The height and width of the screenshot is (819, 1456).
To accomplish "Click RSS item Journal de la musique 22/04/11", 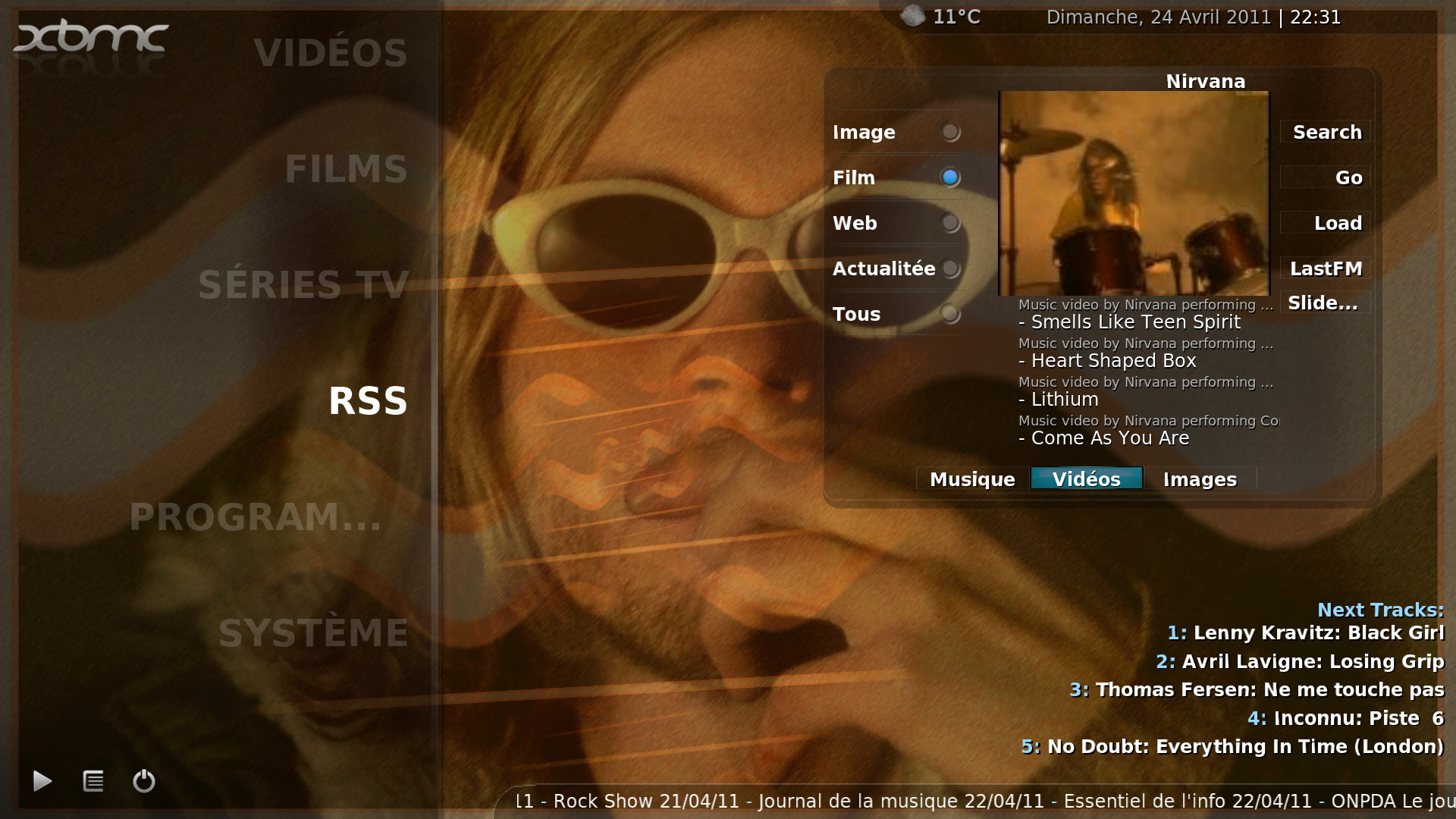I will (901, 802).
